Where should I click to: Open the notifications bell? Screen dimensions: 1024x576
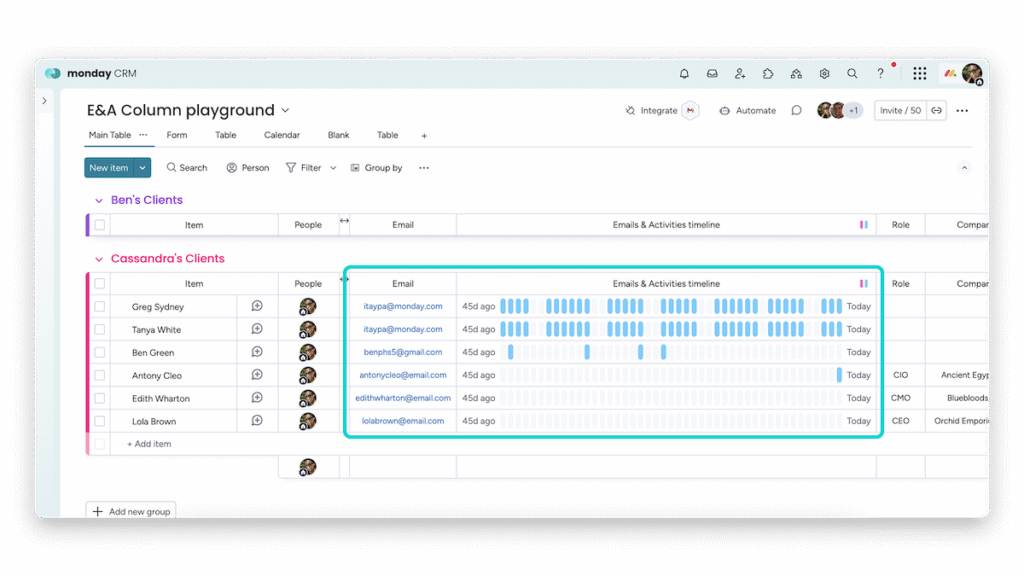[684, 74]
